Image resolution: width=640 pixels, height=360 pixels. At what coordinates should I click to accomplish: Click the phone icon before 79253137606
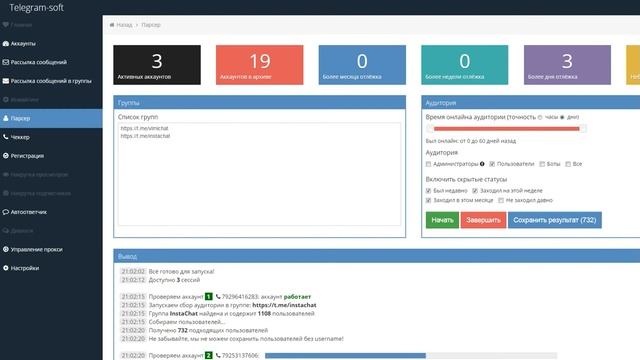[218, 356]
